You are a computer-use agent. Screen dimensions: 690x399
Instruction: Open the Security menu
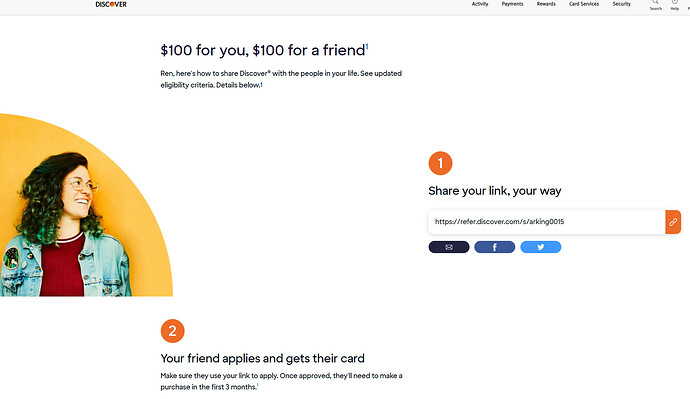[621, 4]
